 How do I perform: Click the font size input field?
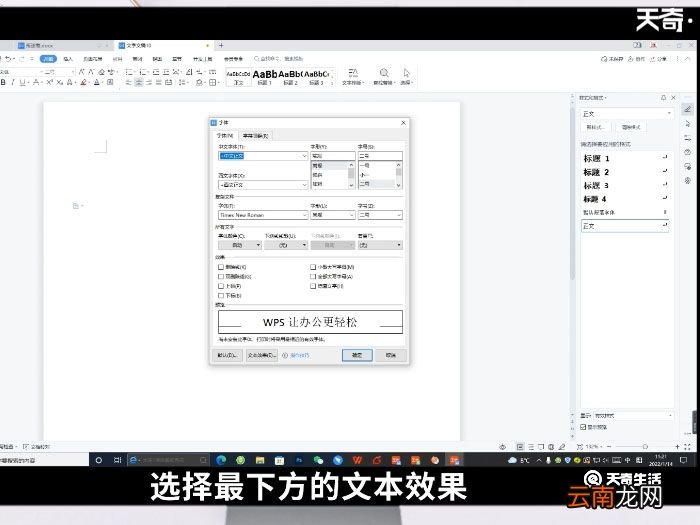380,156
